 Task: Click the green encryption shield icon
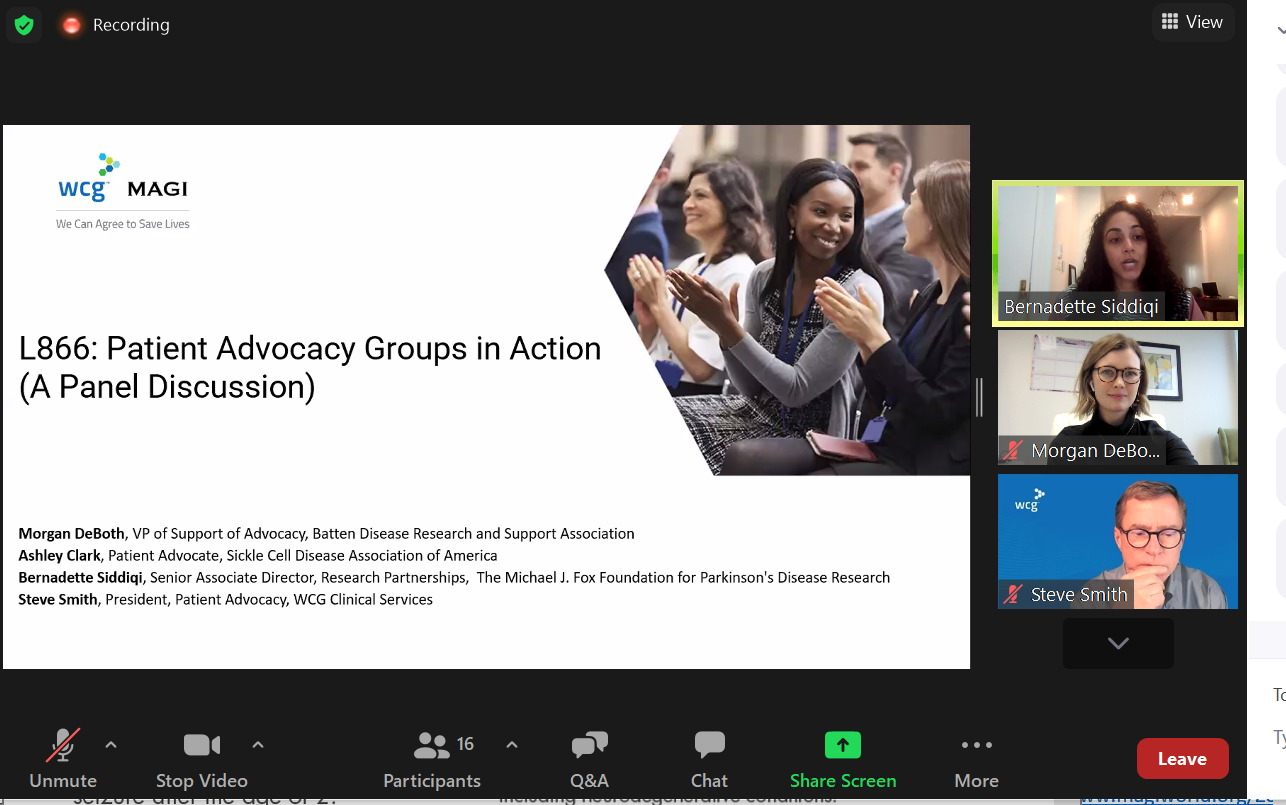(24, 25)
